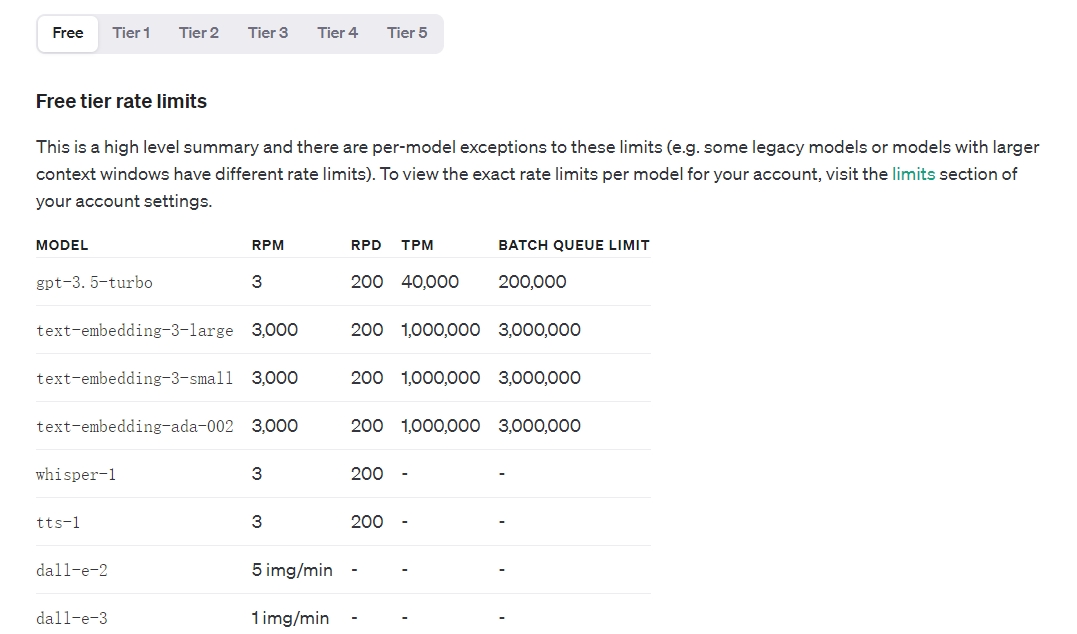Switch to the Tier 2 tab
This screenshot has height=634, width=1077.
[x=199, y=33]
